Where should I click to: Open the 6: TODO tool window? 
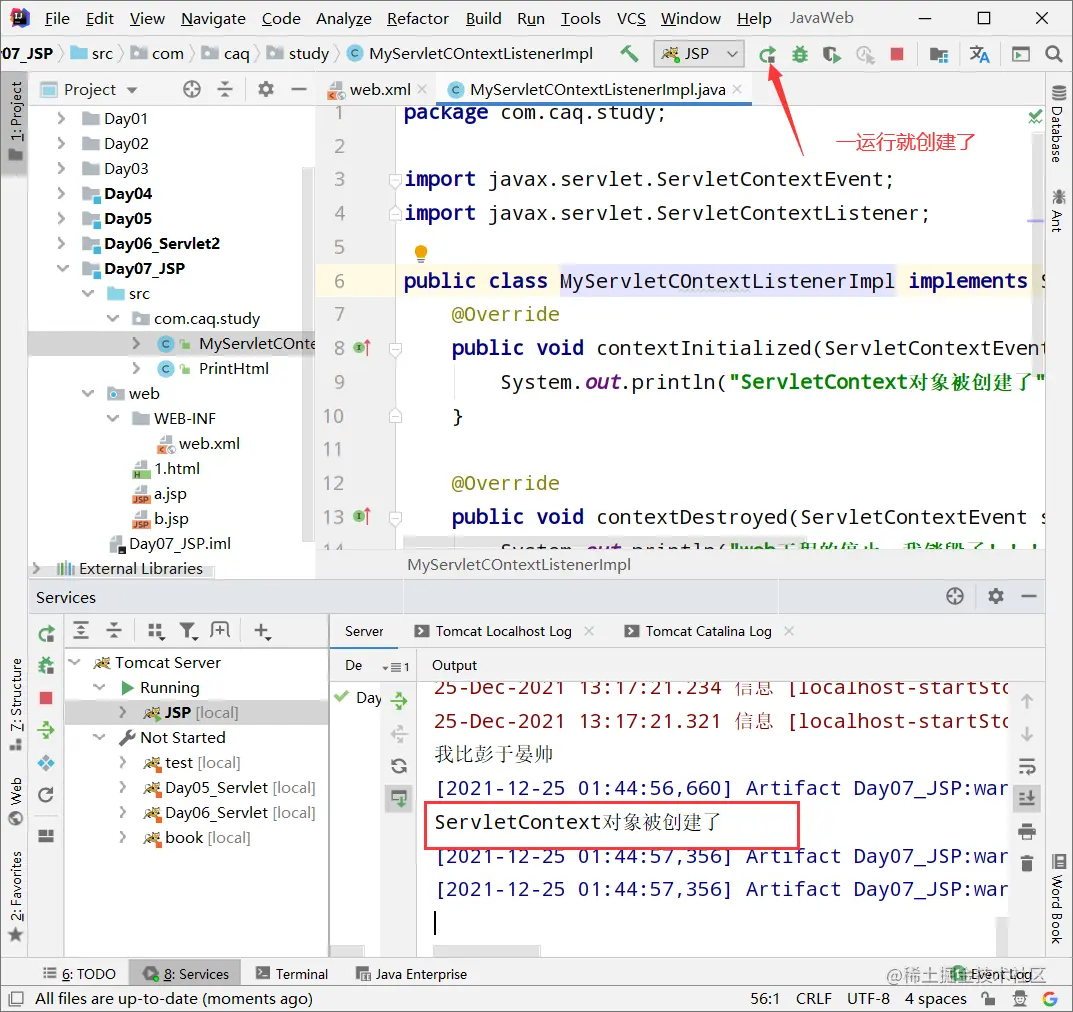(x=79, y=974)
